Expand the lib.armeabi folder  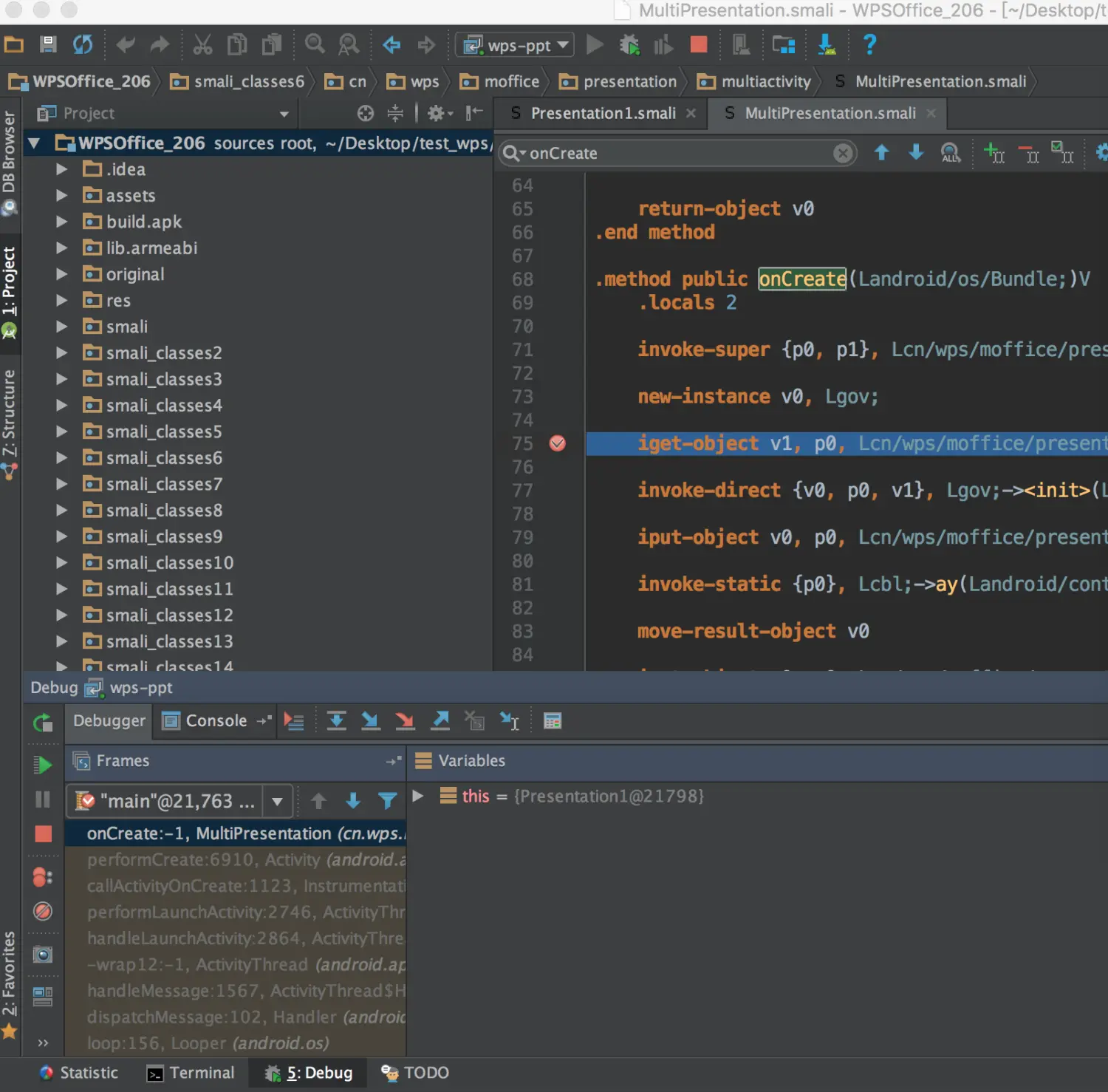coord(62,248)
